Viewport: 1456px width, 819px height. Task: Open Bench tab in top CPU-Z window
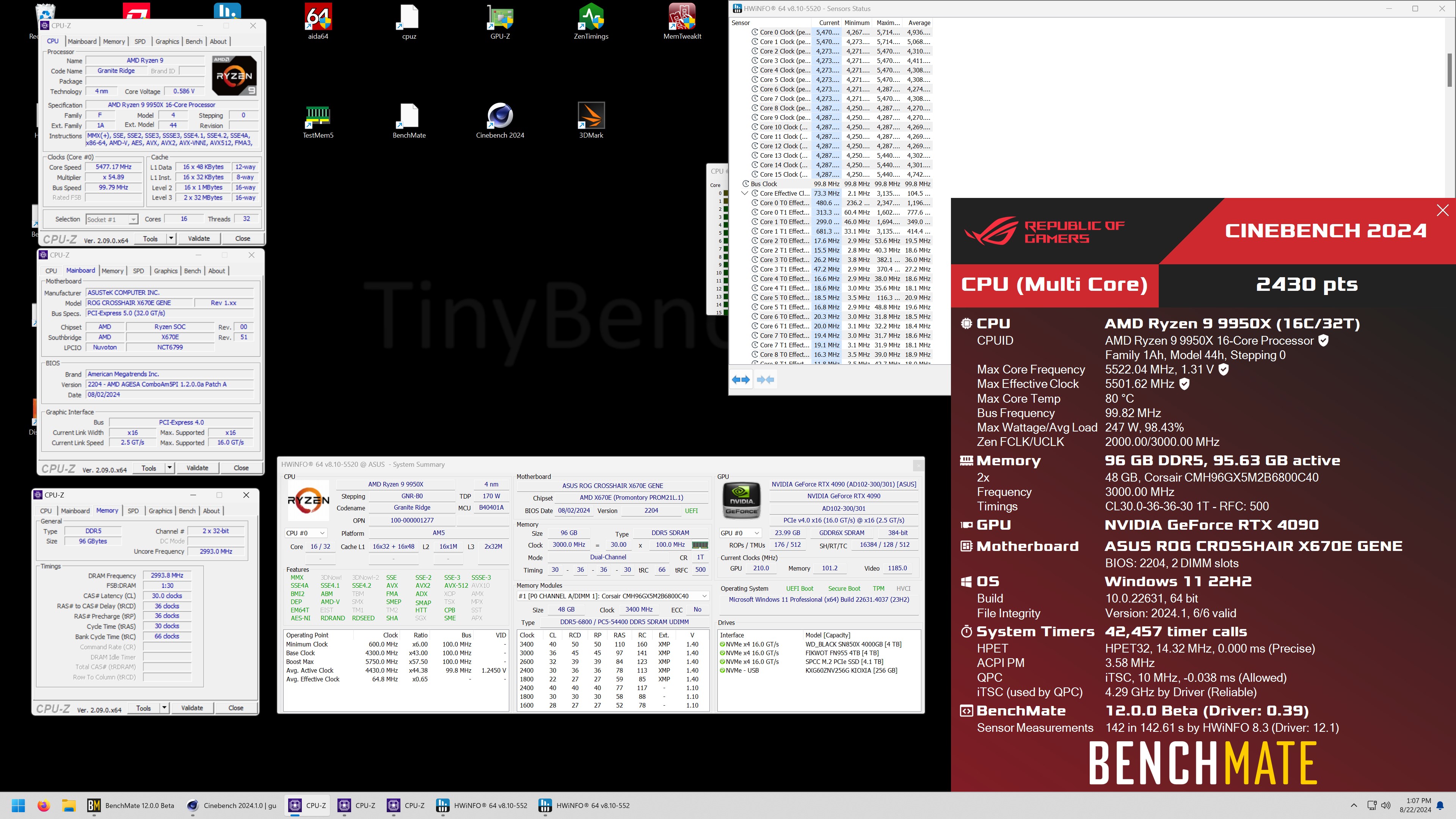194,41
